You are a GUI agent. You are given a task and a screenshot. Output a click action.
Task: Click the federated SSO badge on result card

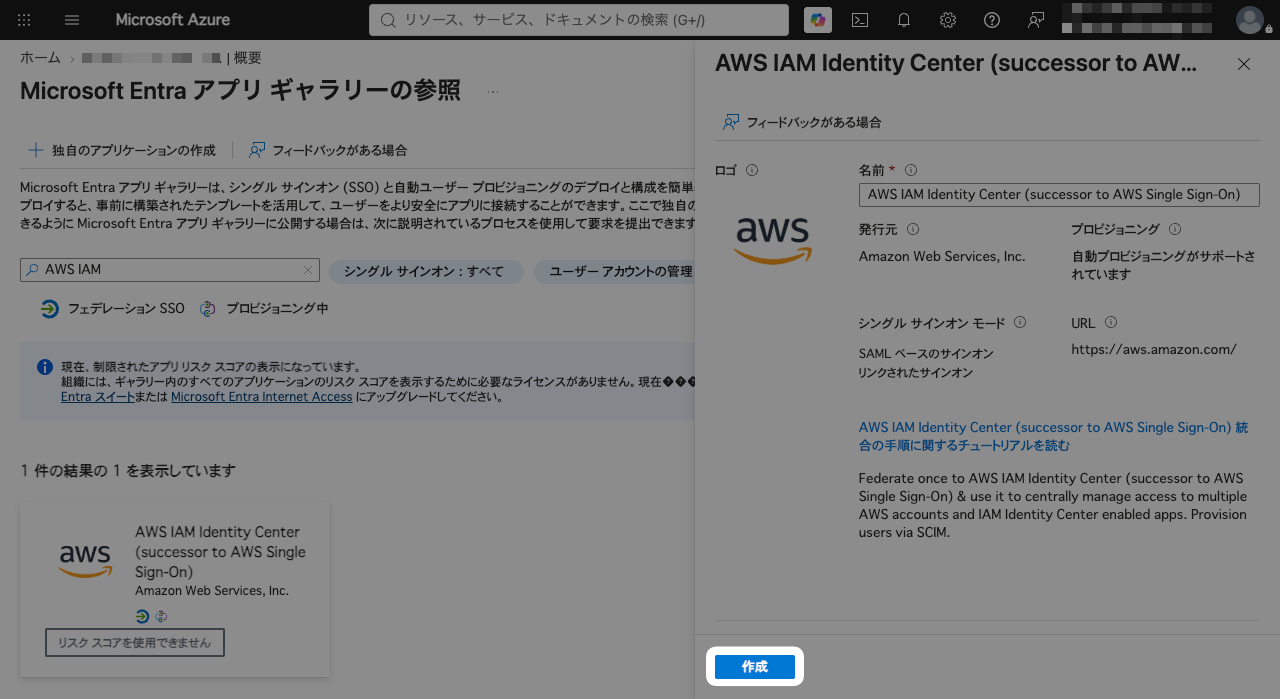click(142, 616)
